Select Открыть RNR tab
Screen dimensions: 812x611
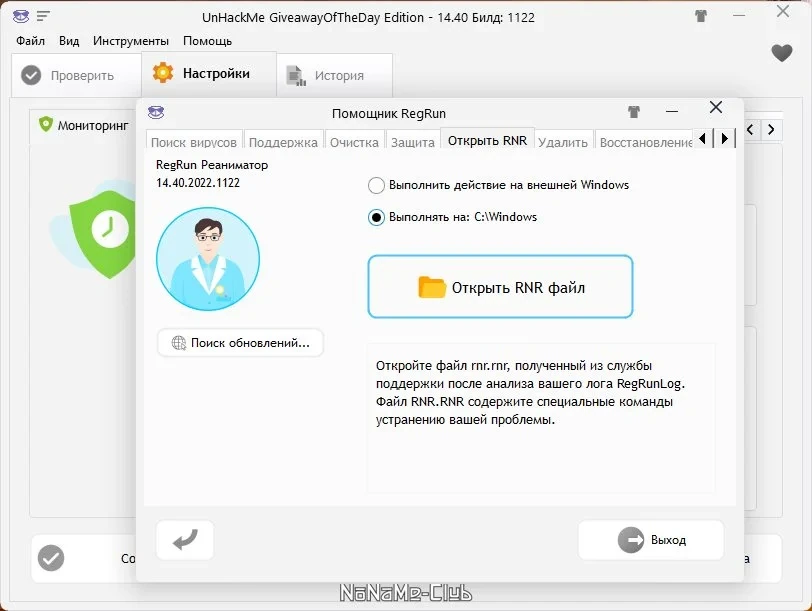(x=487, y=140)
